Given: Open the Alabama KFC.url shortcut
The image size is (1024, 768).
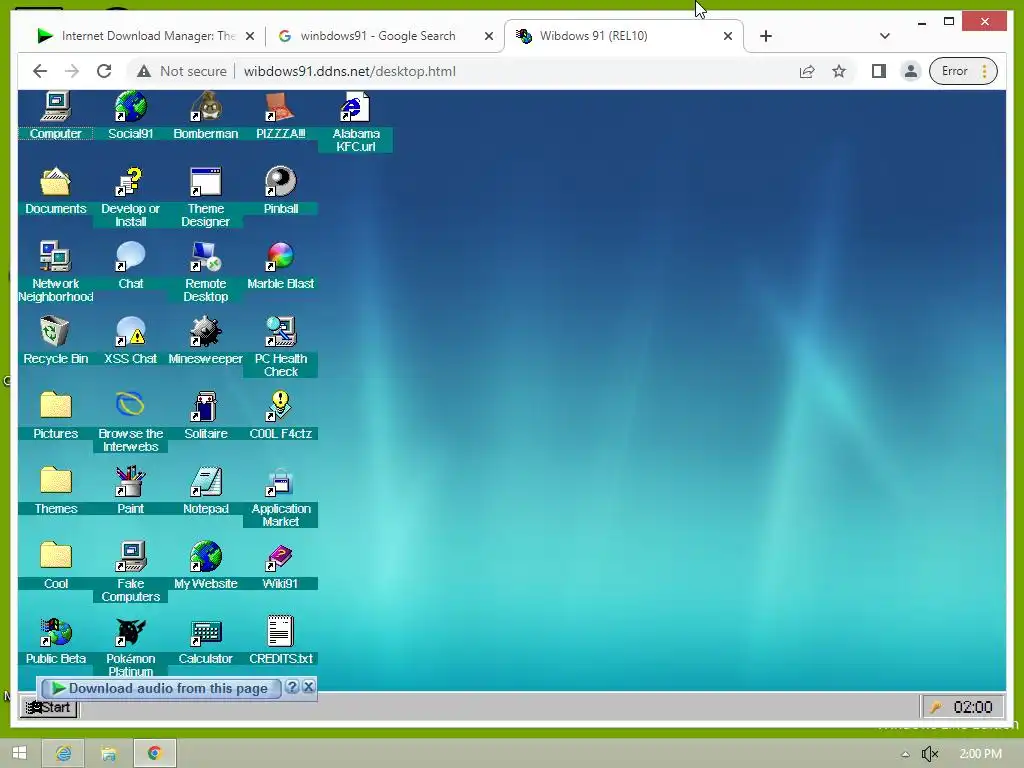Looking at the screenshot, I should 356,122.
